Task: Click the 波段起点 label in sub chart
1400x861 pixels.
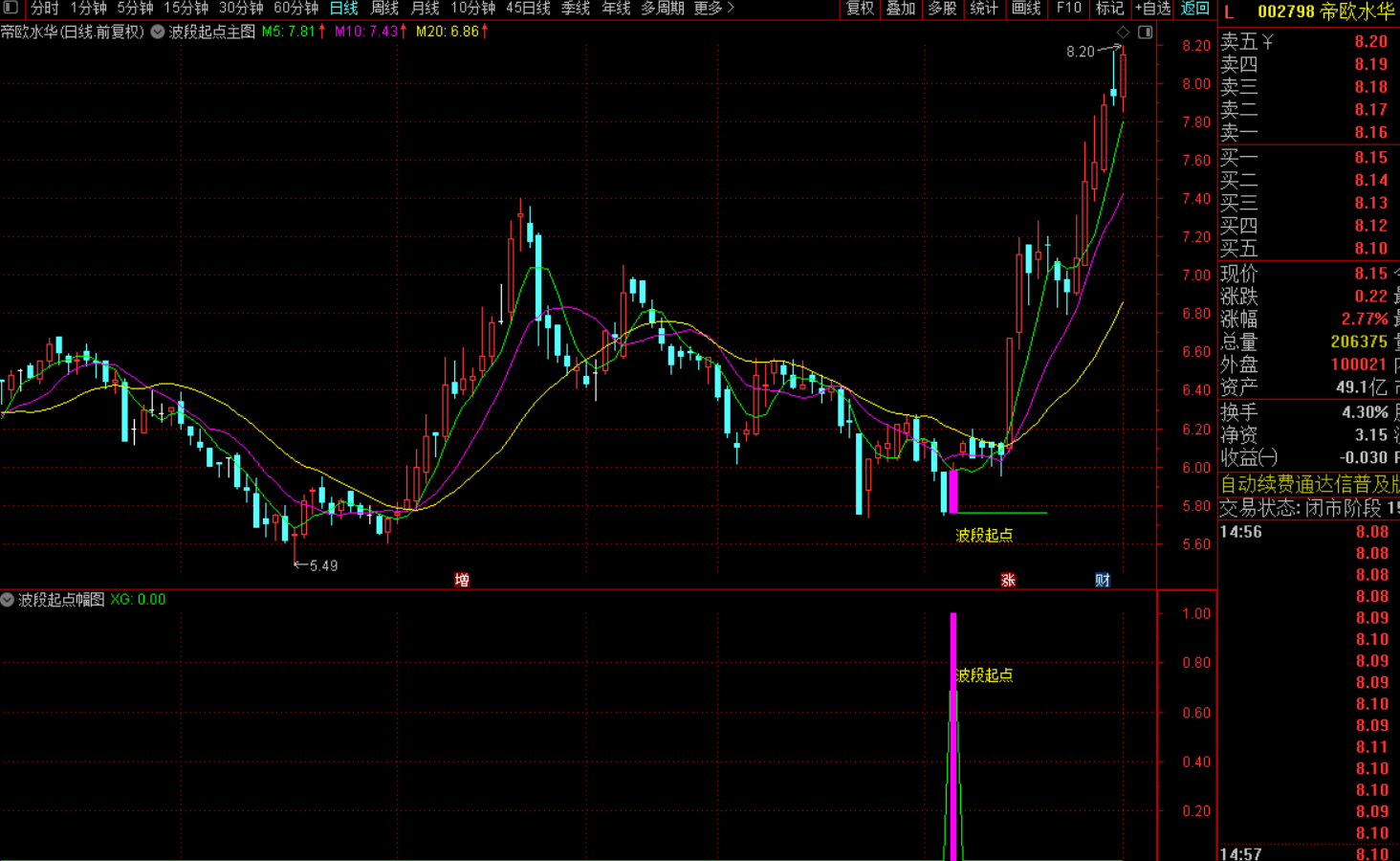Action: (984, 675)
